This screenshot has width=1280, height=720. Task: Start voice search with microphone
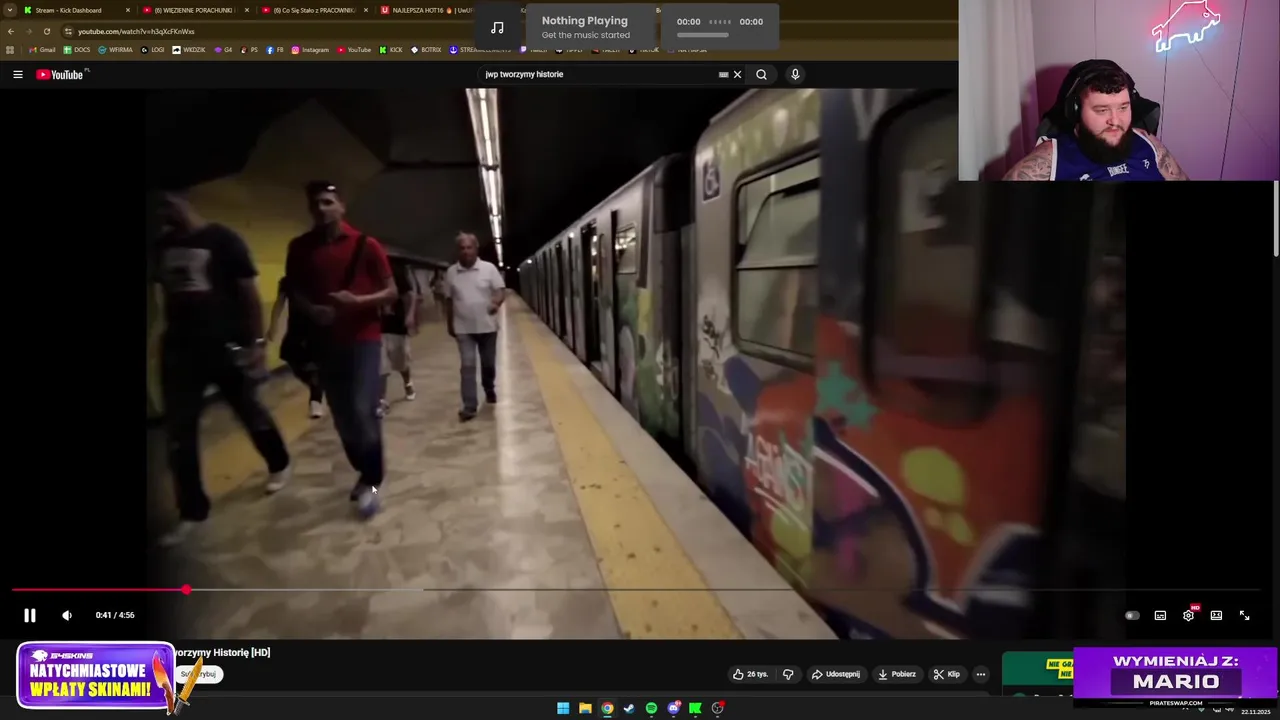point(795,74)
